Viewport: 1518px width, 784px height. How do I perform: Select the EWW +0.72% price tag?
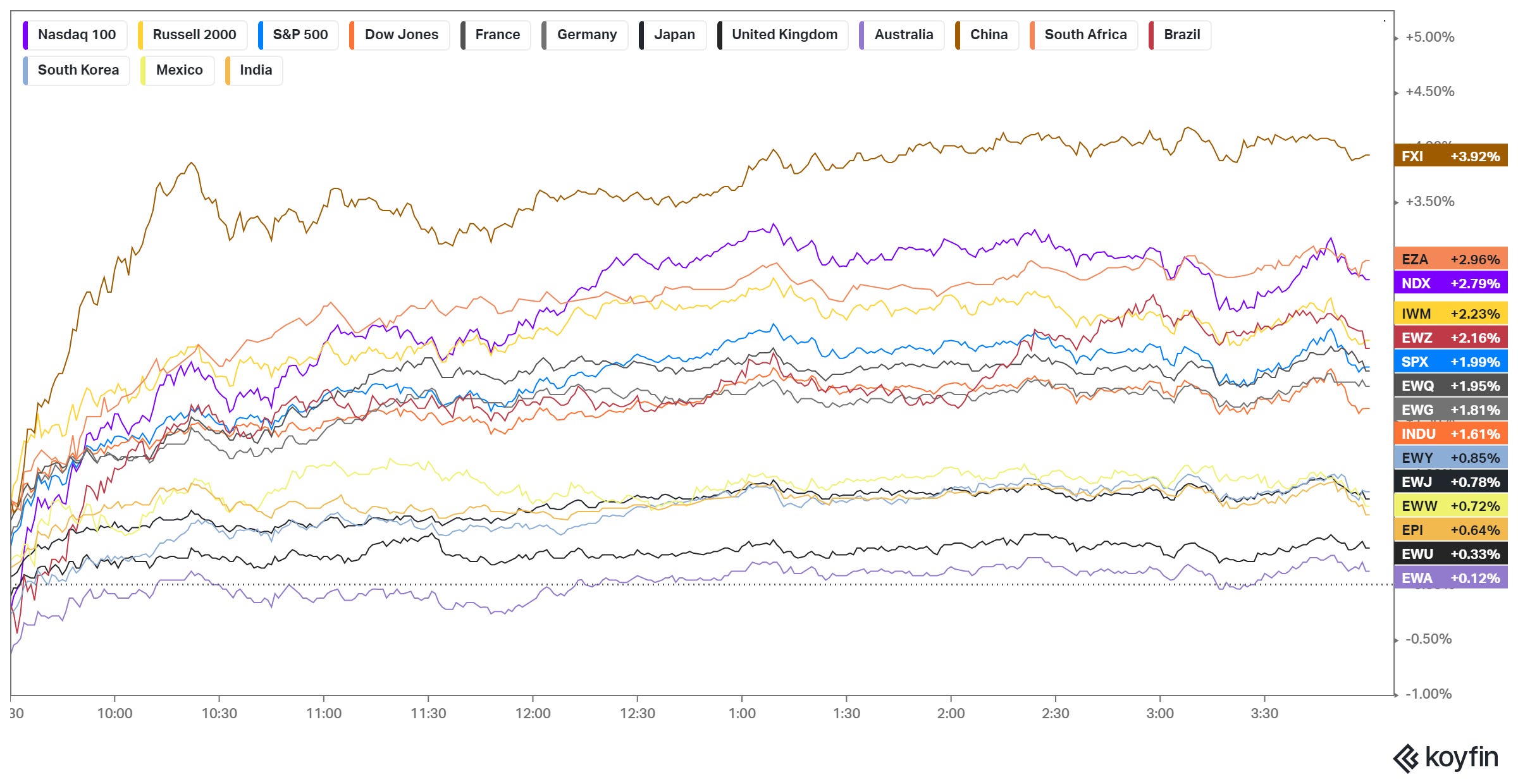pyautogui.click(x=1450, y=506)
